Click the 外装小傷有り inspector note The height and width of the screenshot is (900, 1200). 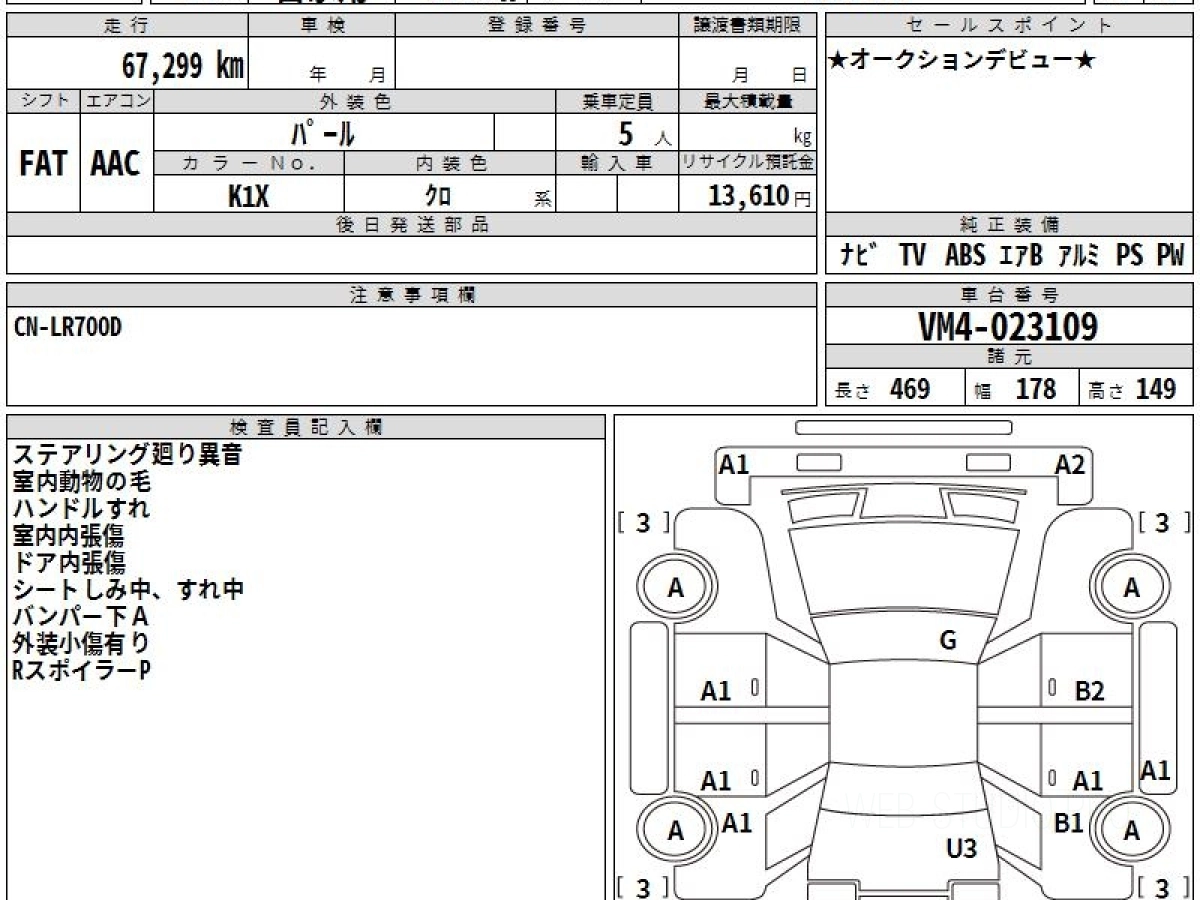tap(82, 643)
